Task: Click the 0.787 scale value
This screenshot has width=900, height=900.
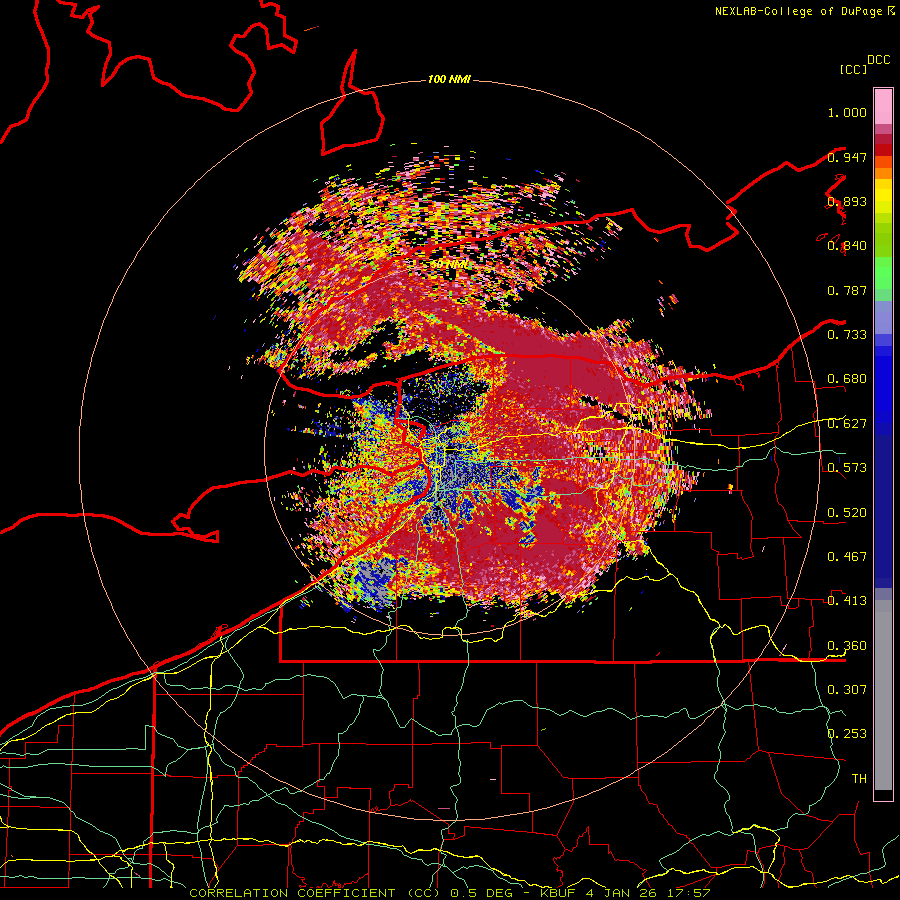Action: [x=847, y=290]
